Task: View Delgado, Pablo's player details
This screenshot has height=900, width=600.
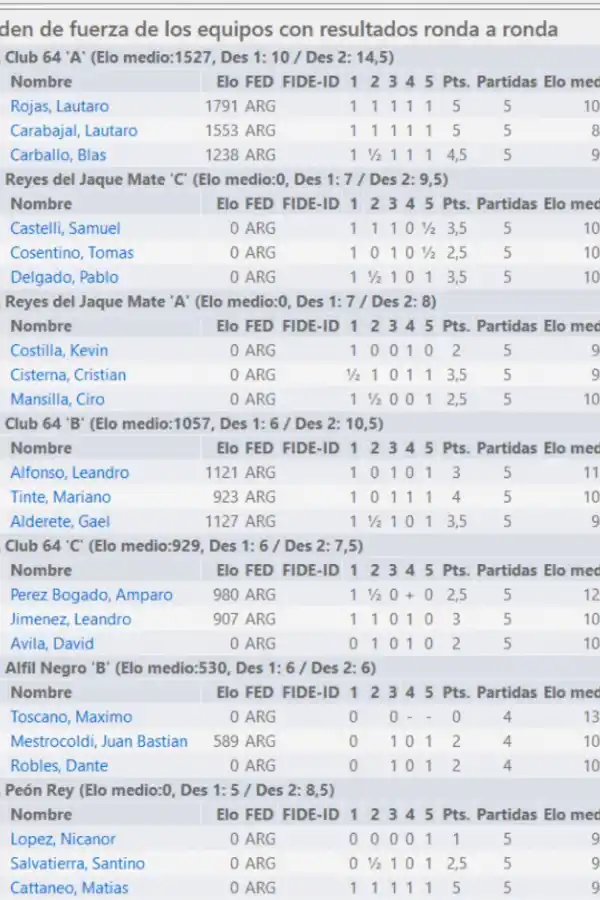Action: (x=63, y=277)
